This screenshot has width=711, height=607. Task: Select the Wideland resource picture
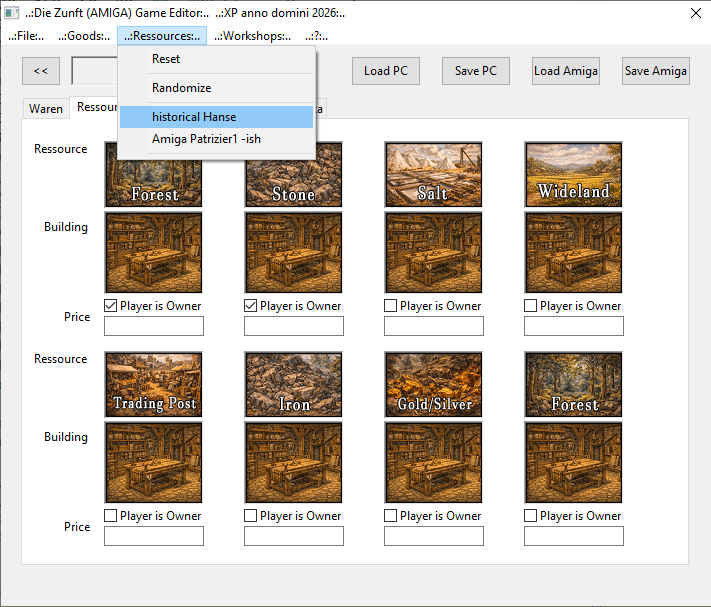(573, 174)
